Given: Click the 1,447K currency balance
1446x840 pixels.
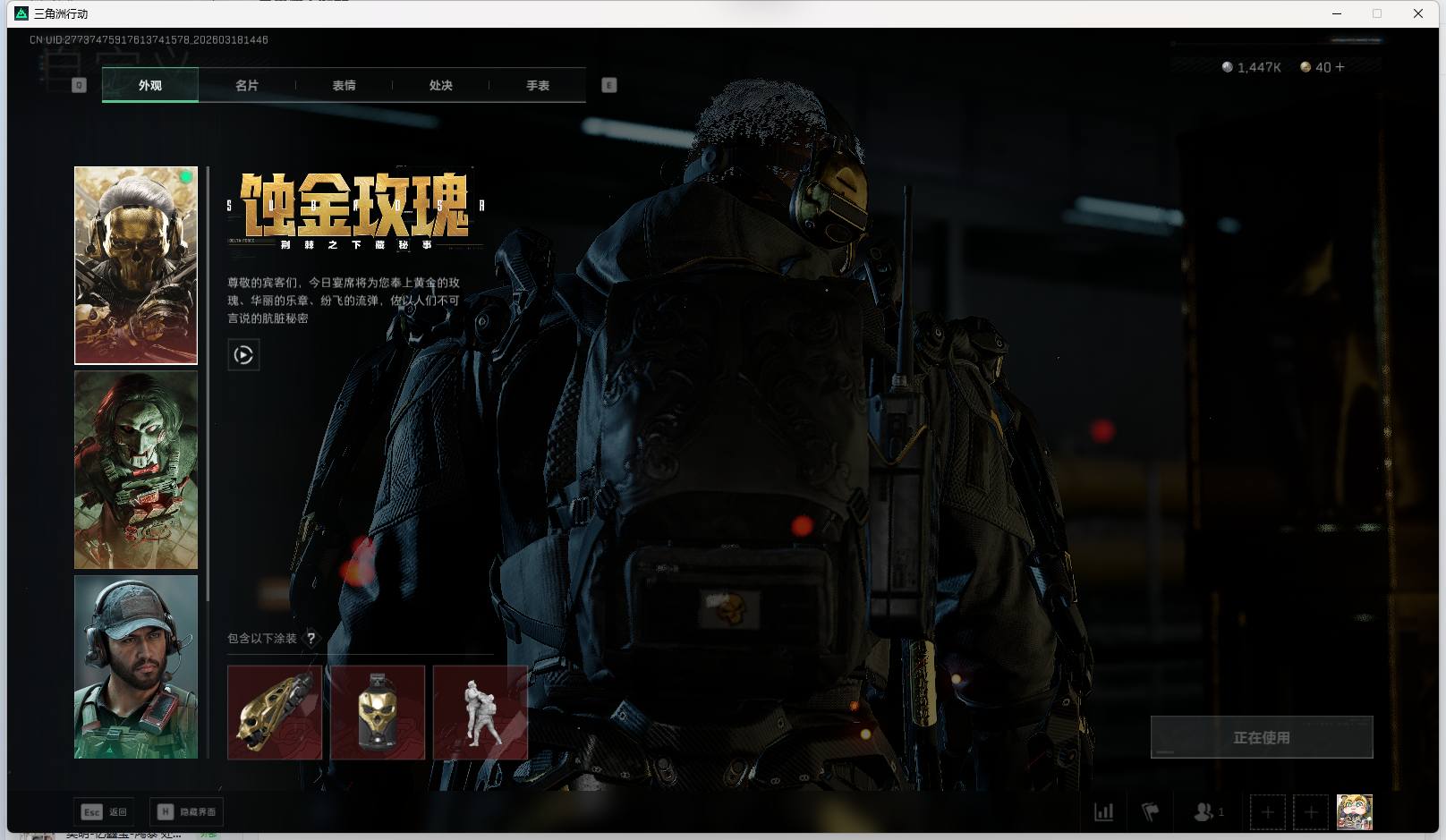Looking at the screenshot, I should pyautogui.click(x=1259, y=67).
